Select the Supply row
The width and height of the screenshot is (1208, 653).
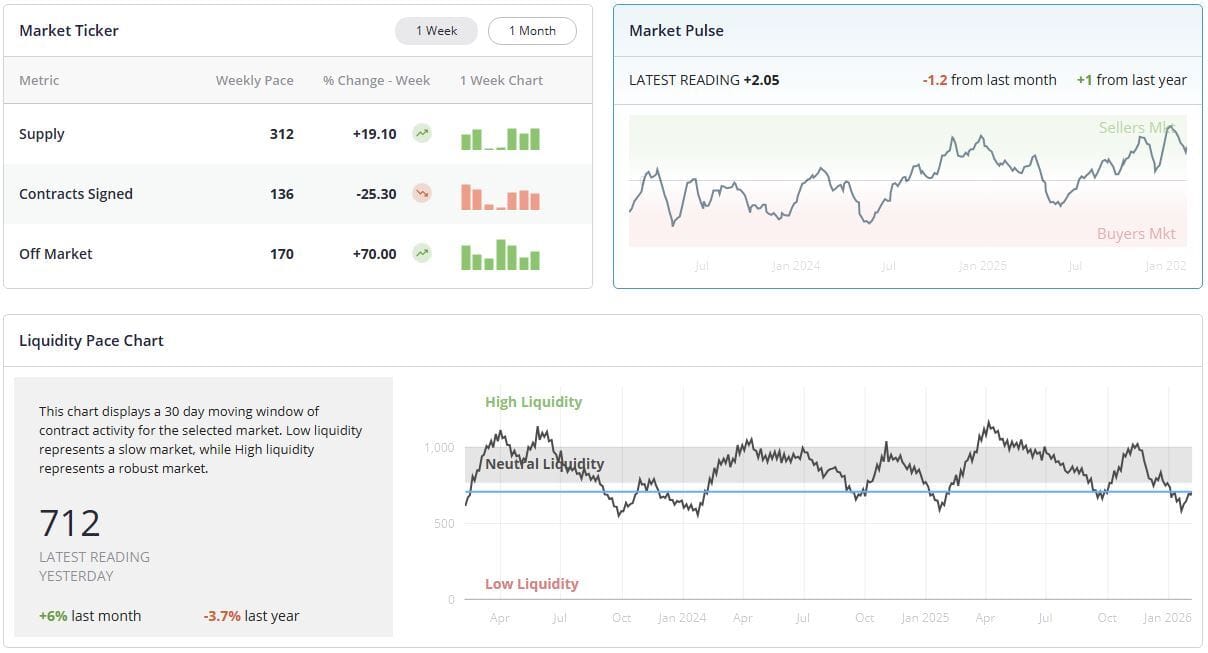tap(298, 134)
